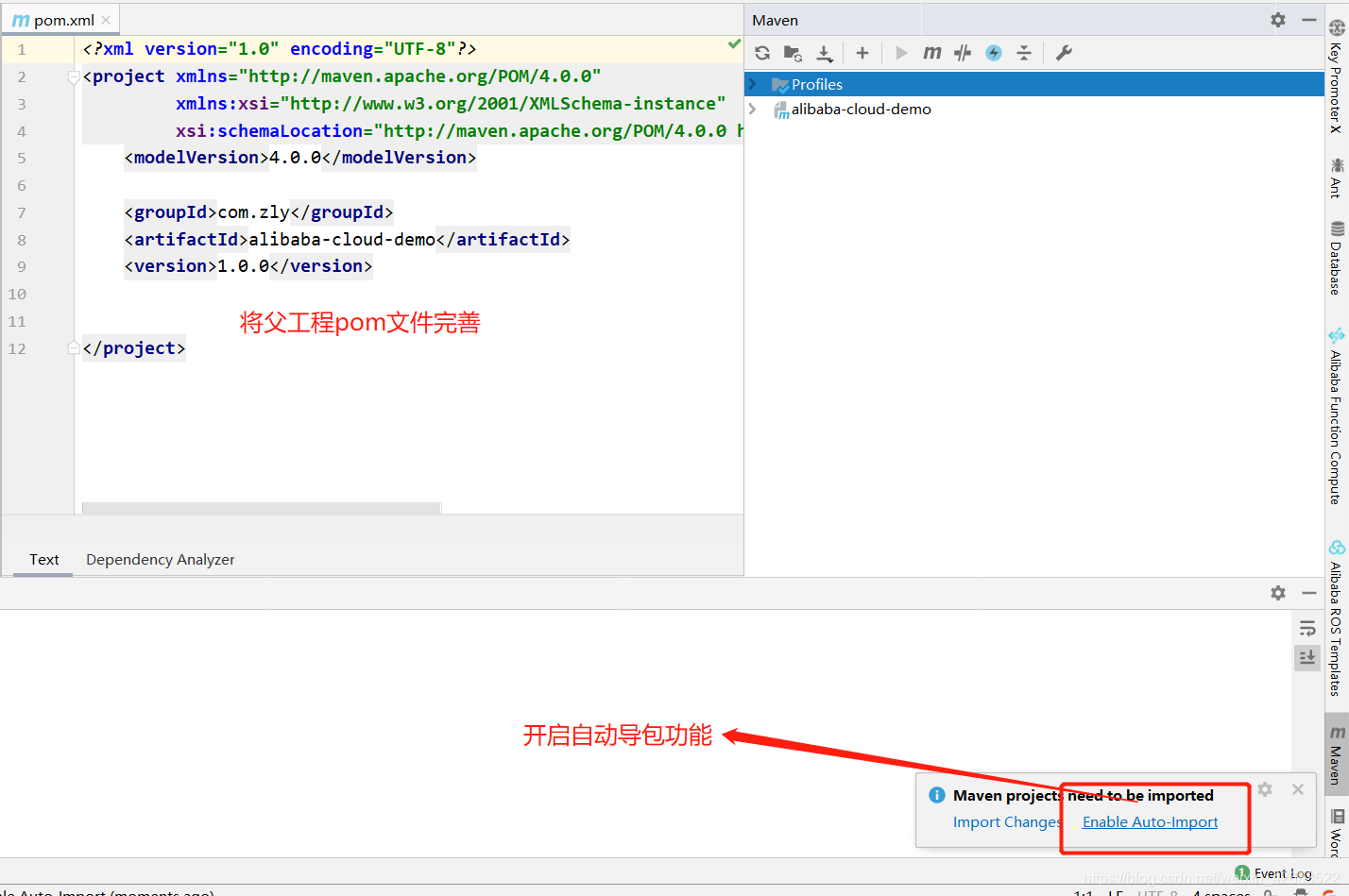Viewport: 1349px width, 896px height.
Task: Click line number 7 in gutter
Action: click(x=22, y=212)
